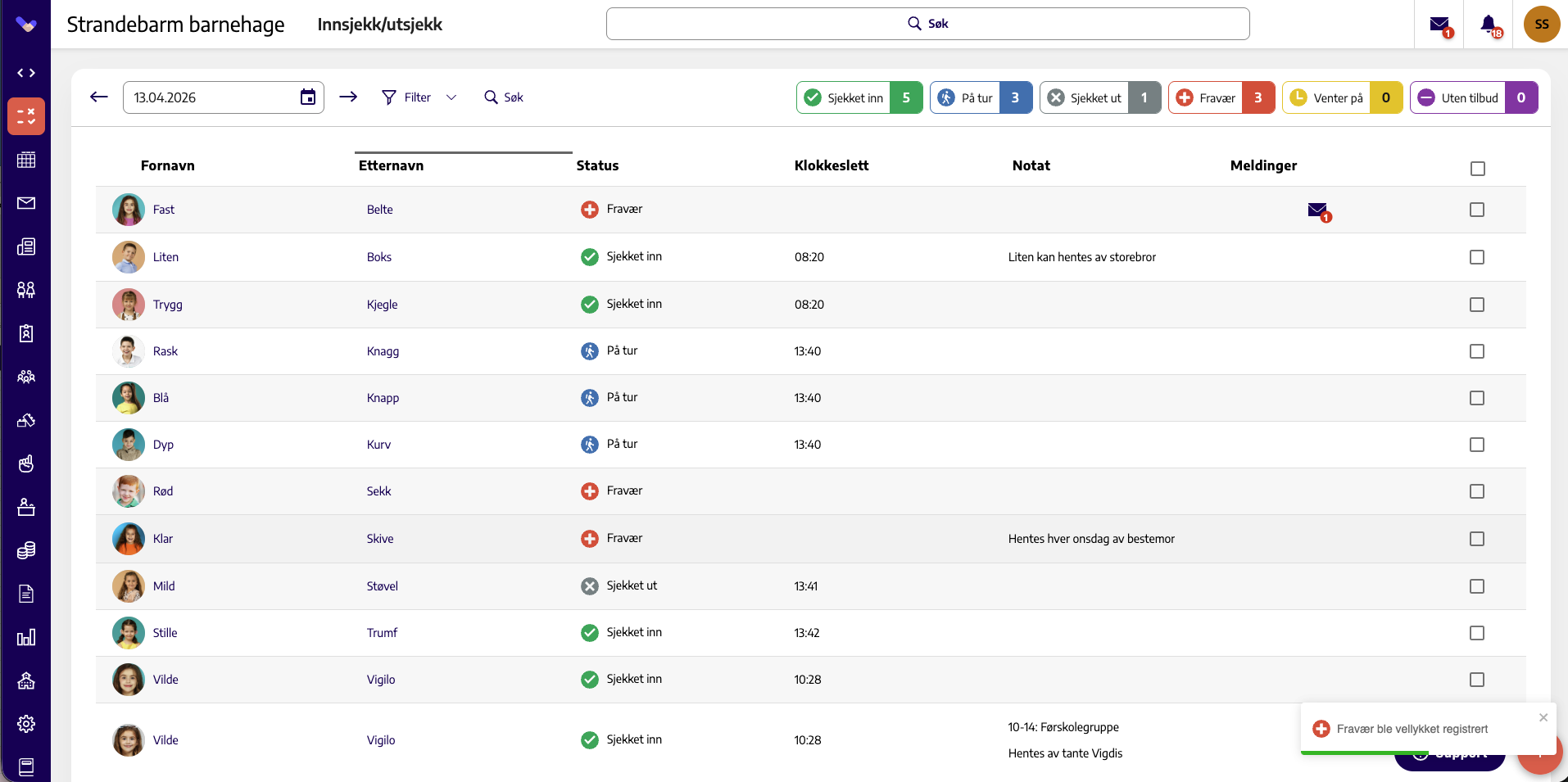Image resolution: width=1568 pixels, height=782 pixels.
Task: Open the sidebar calendar grid icon
Action: (x=26, y=160)
